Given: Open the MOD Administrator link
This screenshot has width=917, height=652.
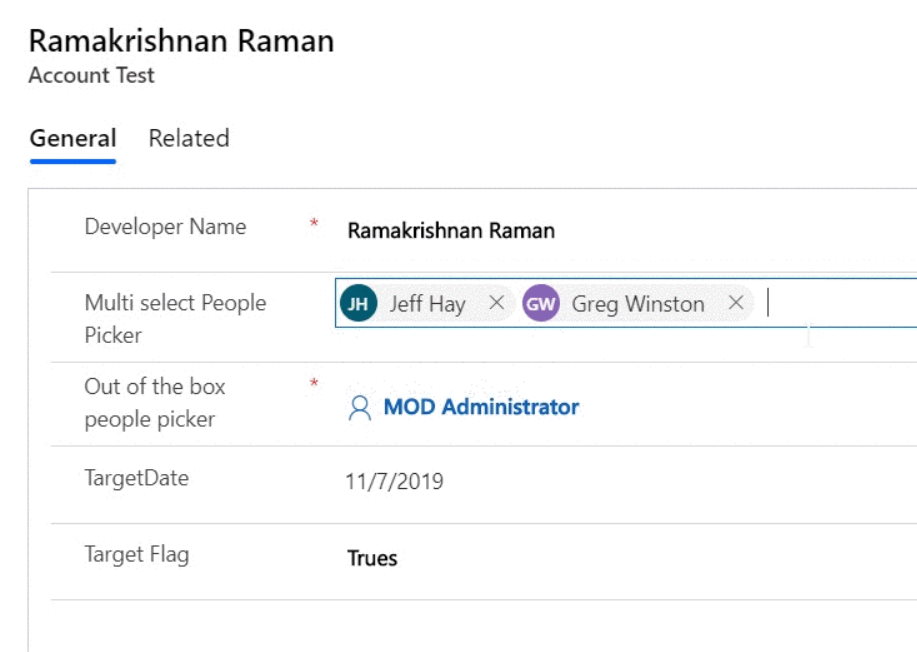Looking at the screenshot, I should (x=481, y=407).
